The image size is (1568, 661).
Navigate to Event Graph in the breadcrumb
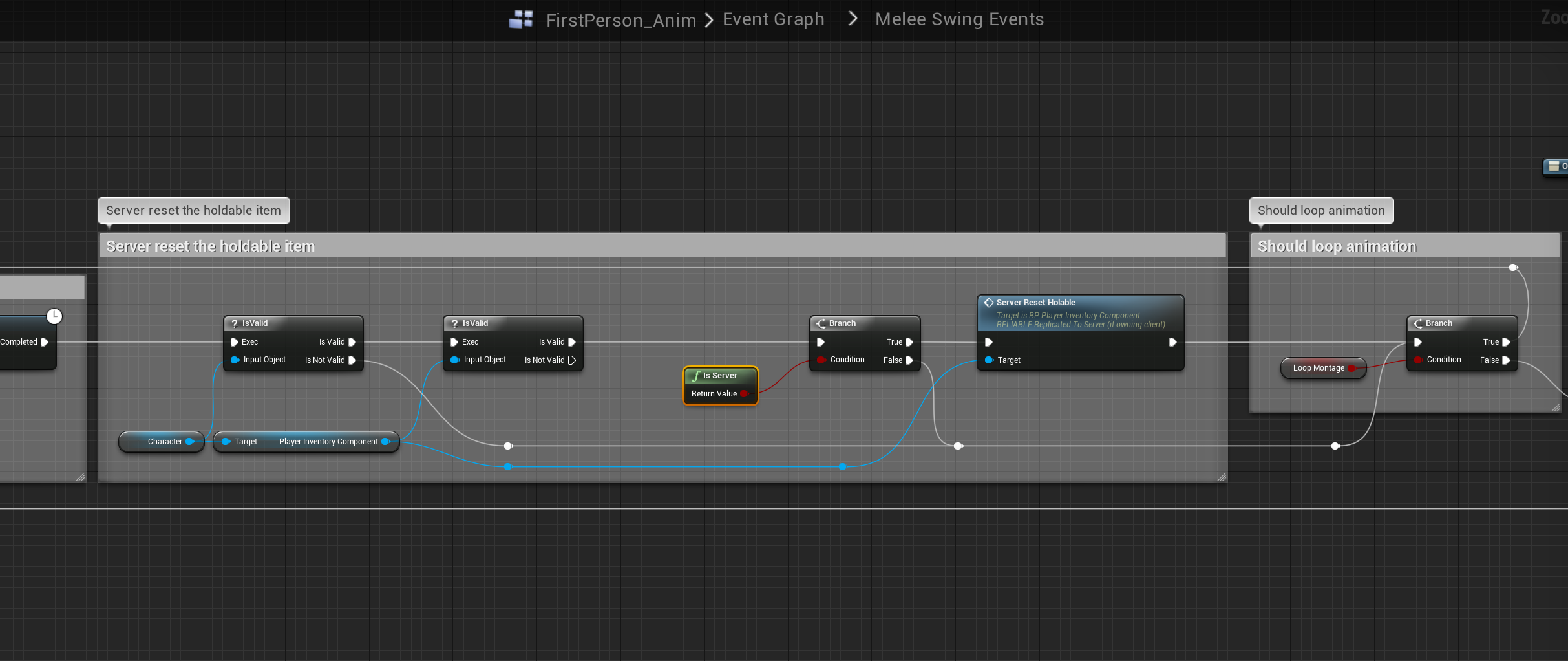(773, 19)
